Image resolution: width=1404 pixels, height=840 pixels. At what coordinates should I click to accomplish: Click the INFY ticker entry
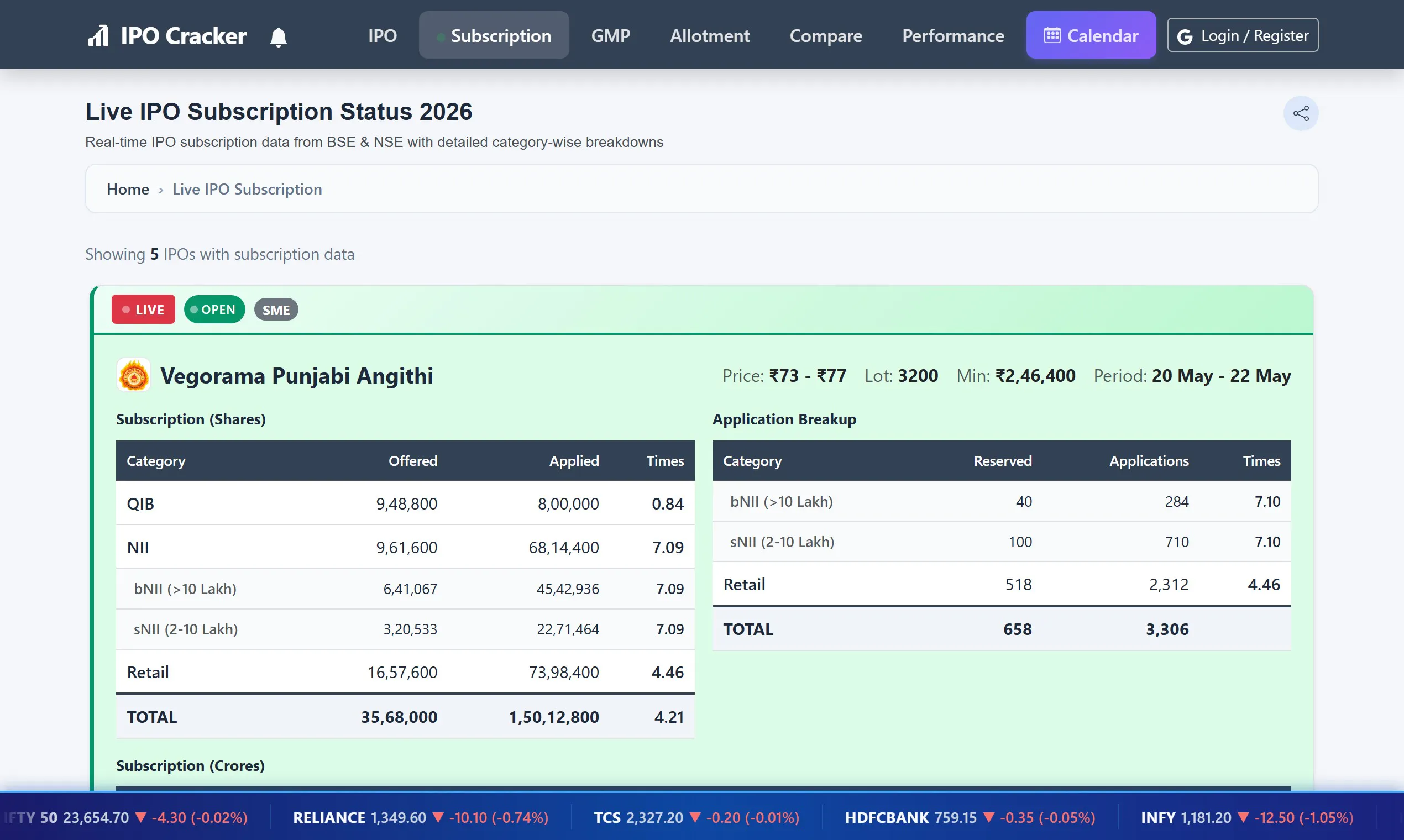tap(1246, 817)
